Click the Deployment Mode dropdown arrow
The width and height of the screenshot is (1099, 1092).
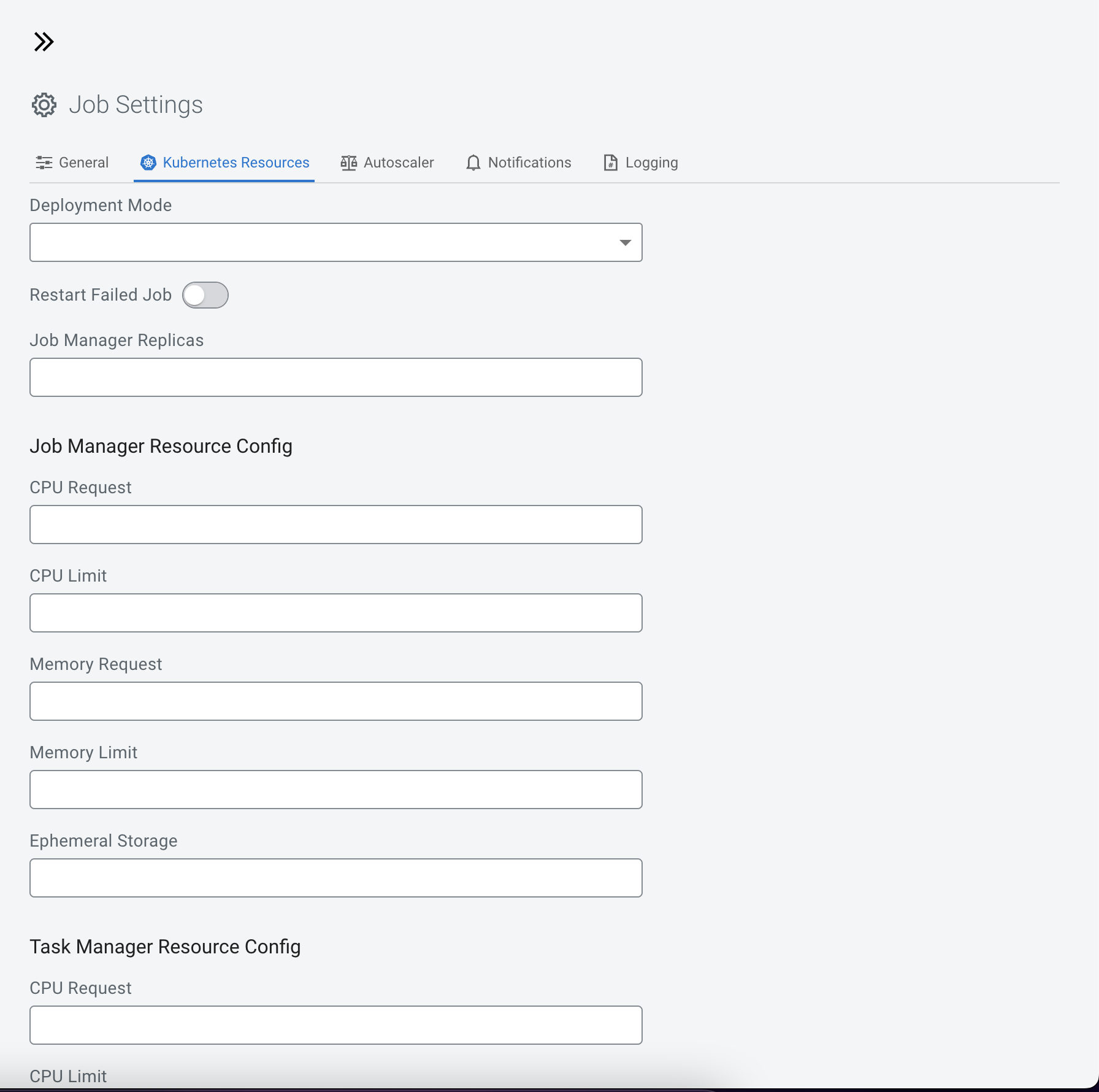pyautogui.click(x=625, y=242)
